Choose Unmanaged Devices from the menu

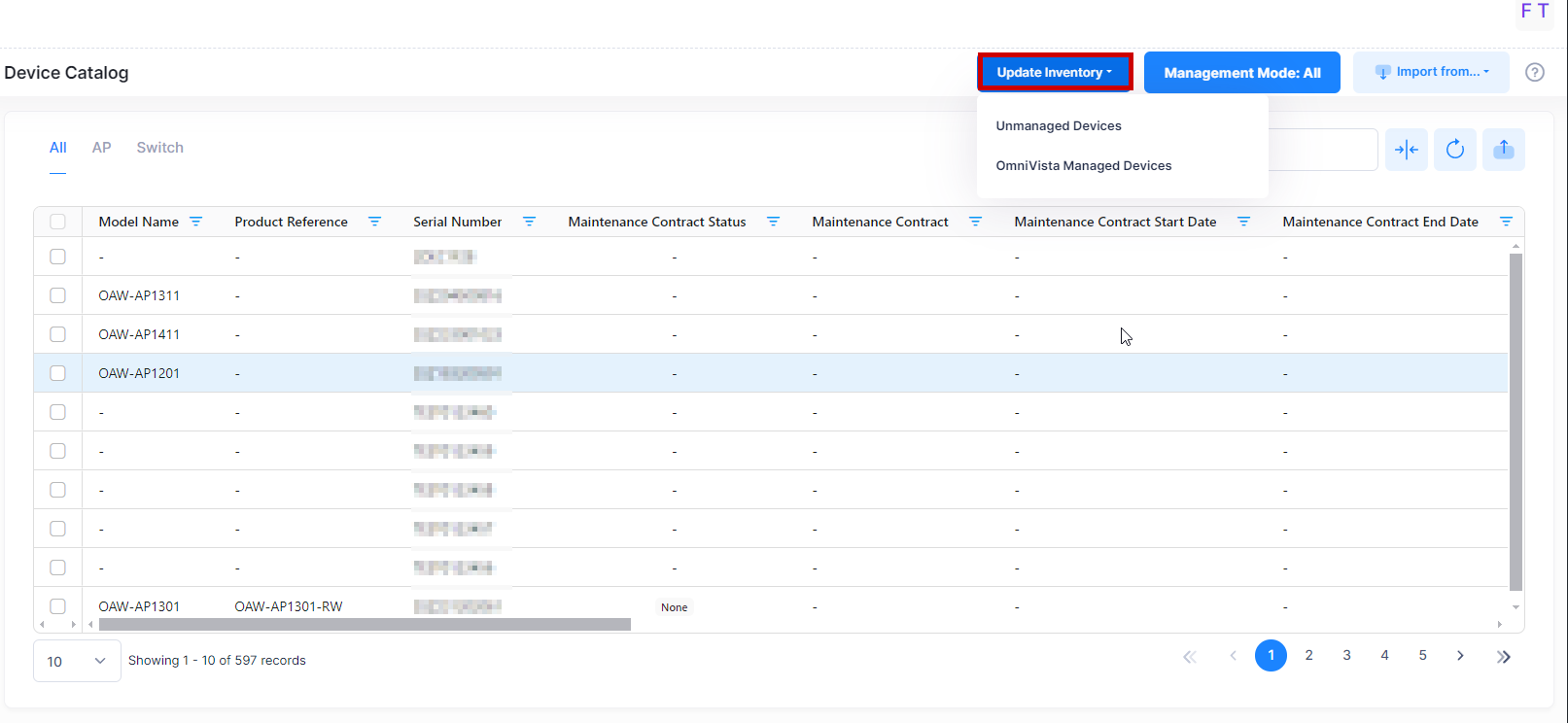tap(1059, 126)
